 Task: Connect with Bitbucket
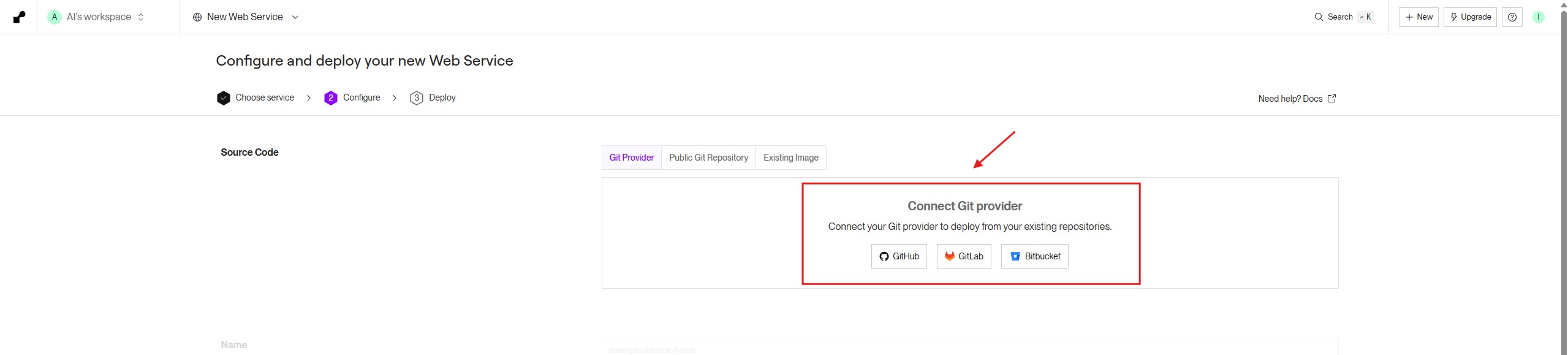point(1034,256)
